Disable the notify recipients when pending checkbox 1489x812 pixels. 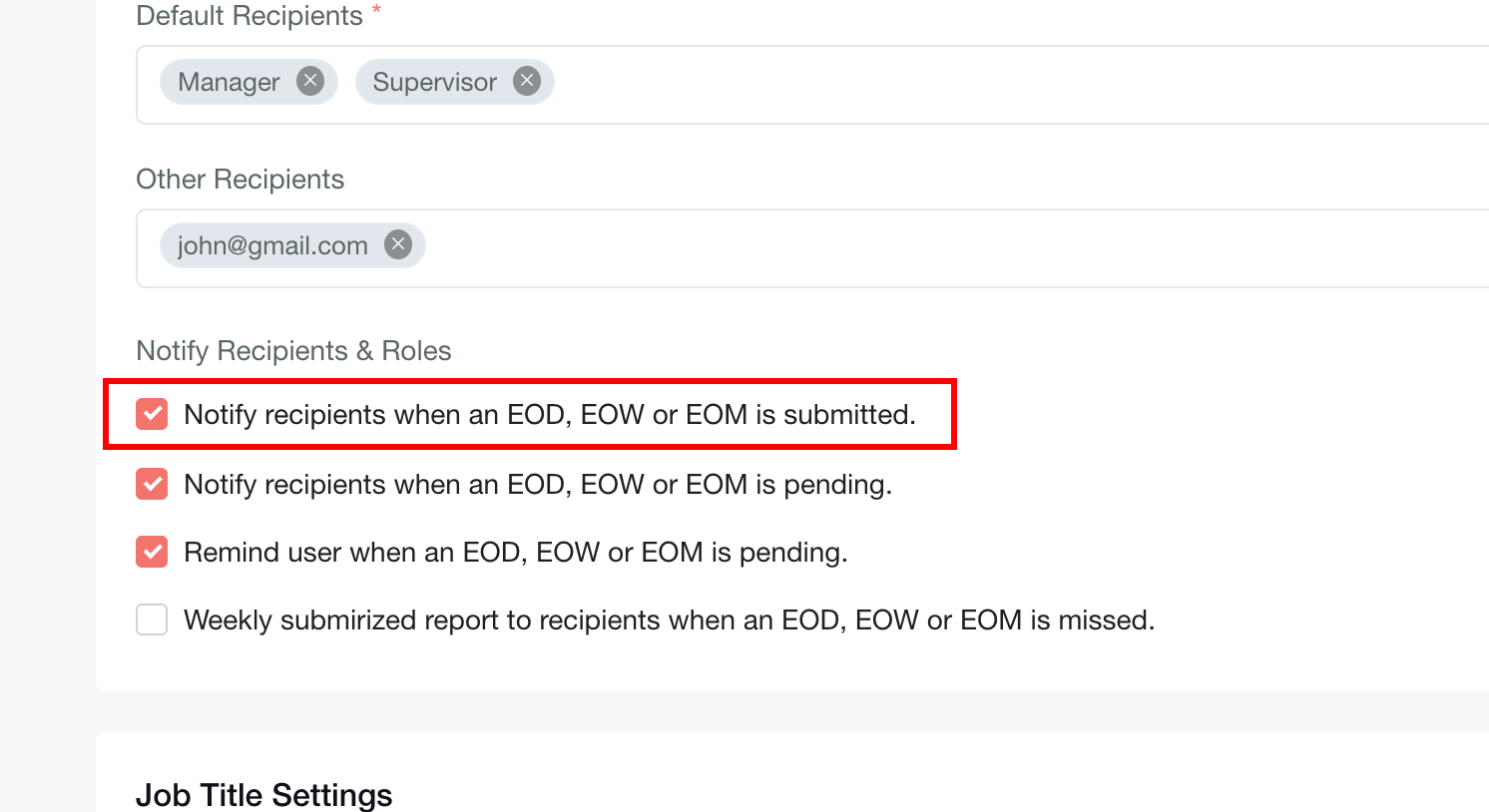click(152, 484)
